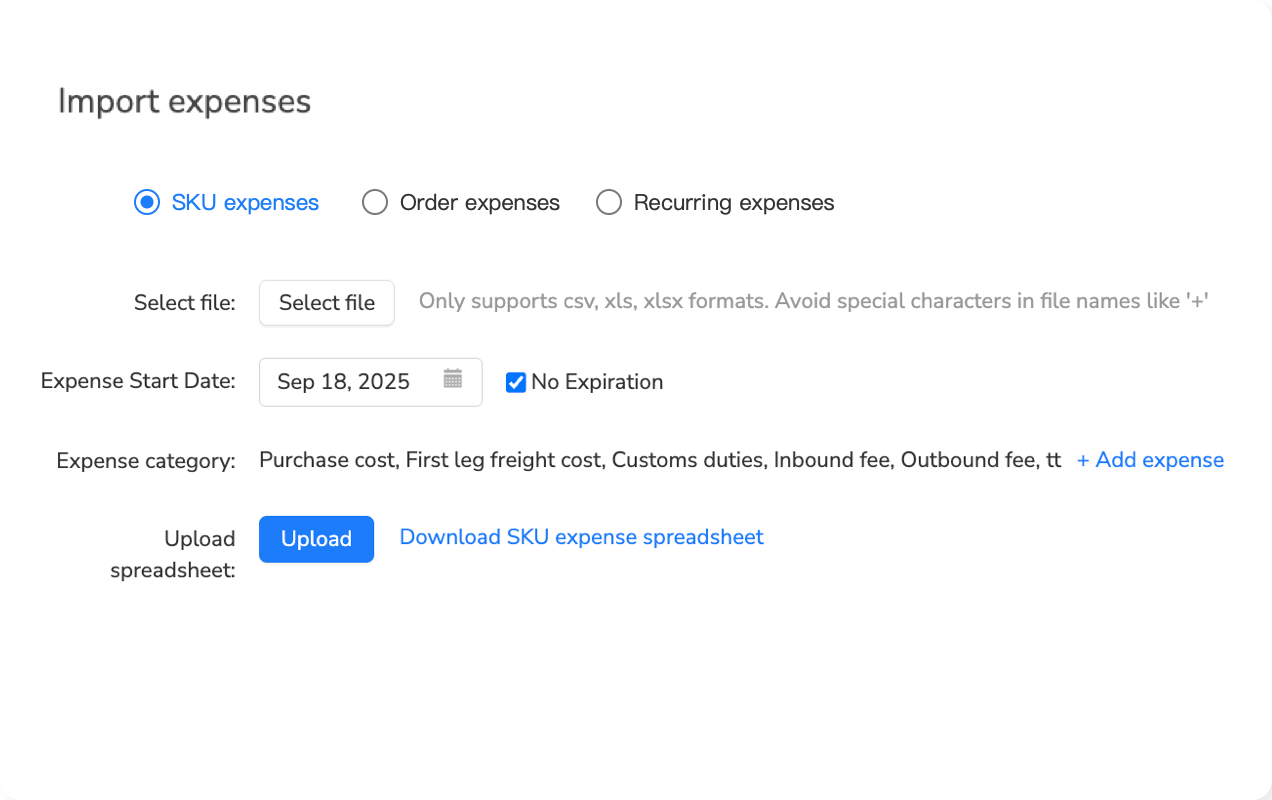Image resolution: width=1272 pixels, height=800 pixels.
Task: Click the Expense category label
Action: pyautogui.click(x=146, y=461)
